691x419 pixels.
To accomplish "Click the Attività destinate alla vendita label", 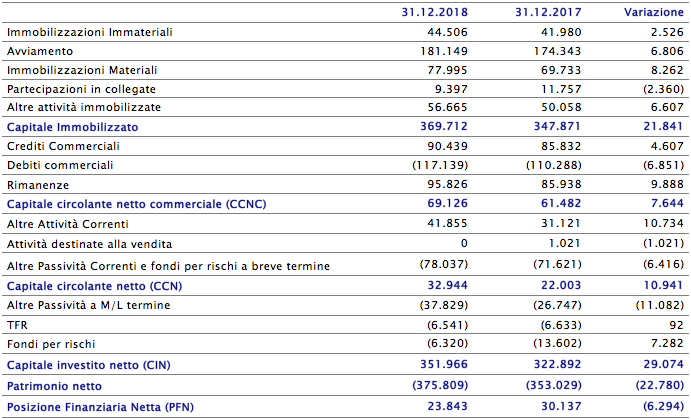I will pyautogui.click(x=89, y=243).
